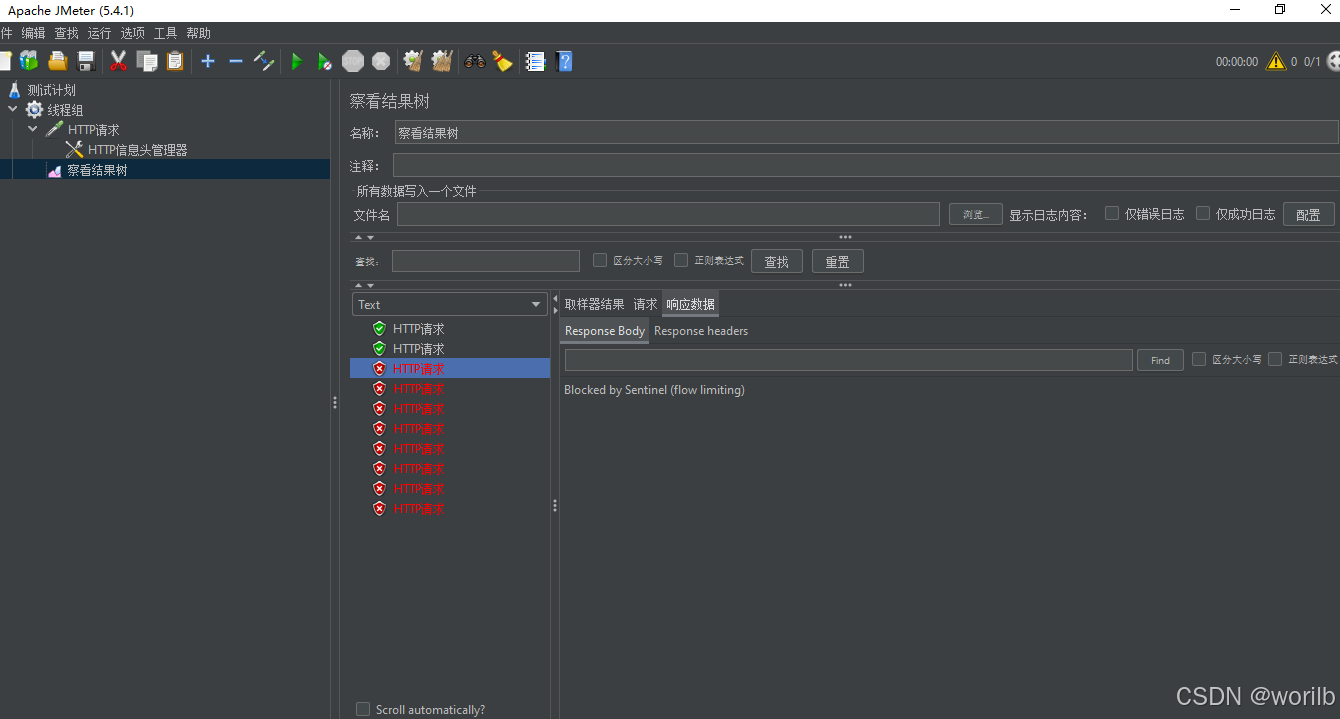This screenshot has width=1340, height=719.
Task: Click the chart icon of 察看结果树 node
Action: (55, 171)
